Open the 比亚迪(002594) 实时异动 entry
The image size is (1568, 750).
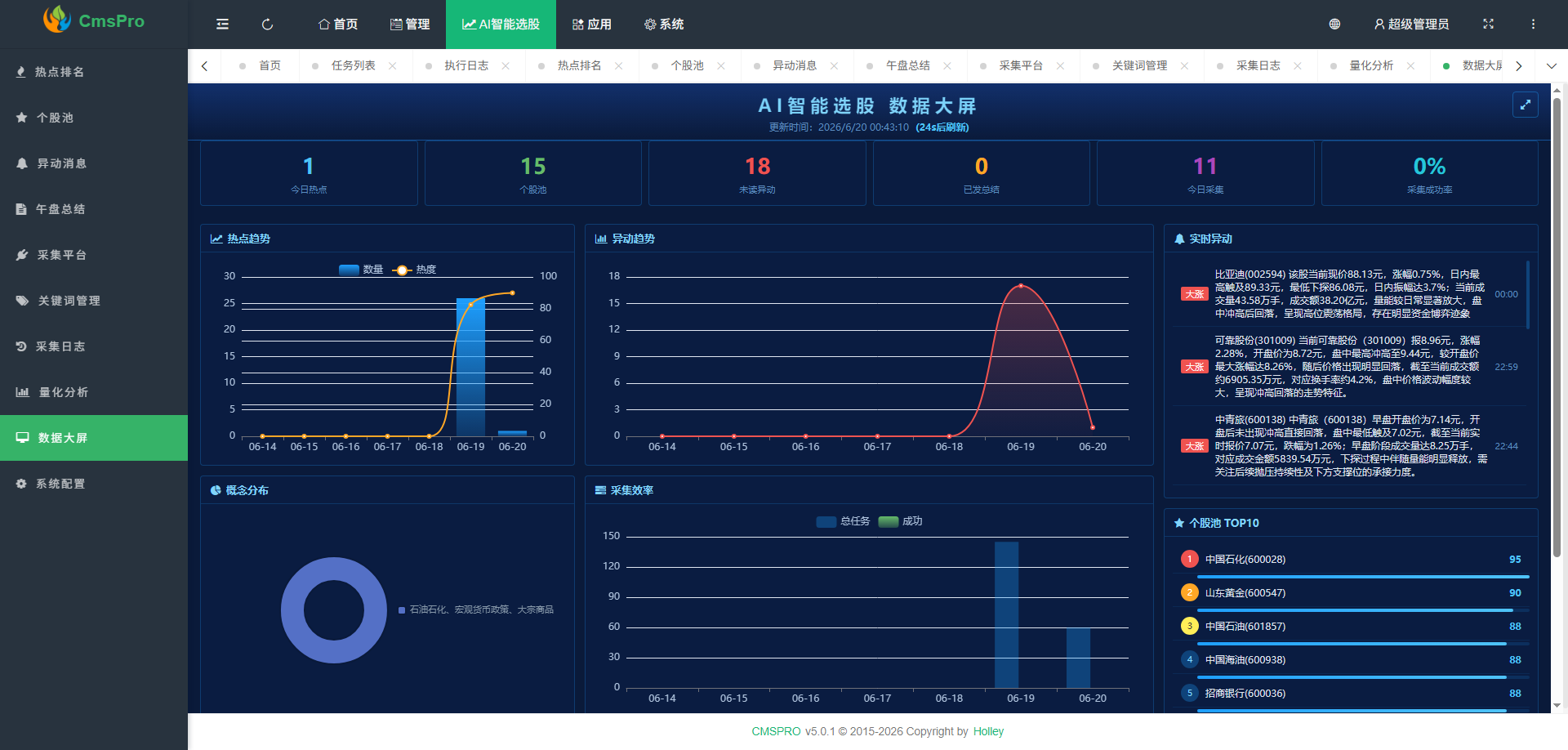tap(1349, 294)
